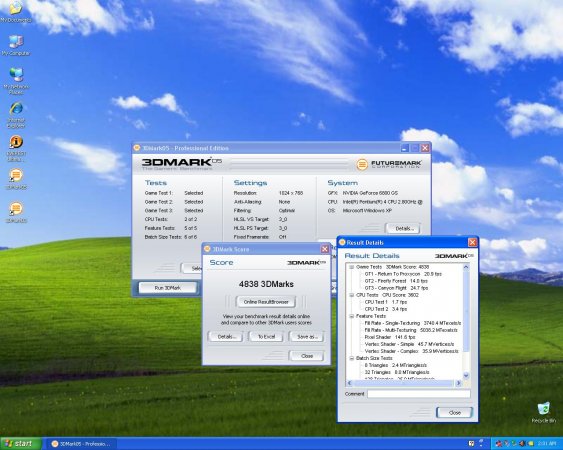Select Pixel Shader row
Image resolution: width=563 pixels, height=450 pixels.
tap(390, 337)
